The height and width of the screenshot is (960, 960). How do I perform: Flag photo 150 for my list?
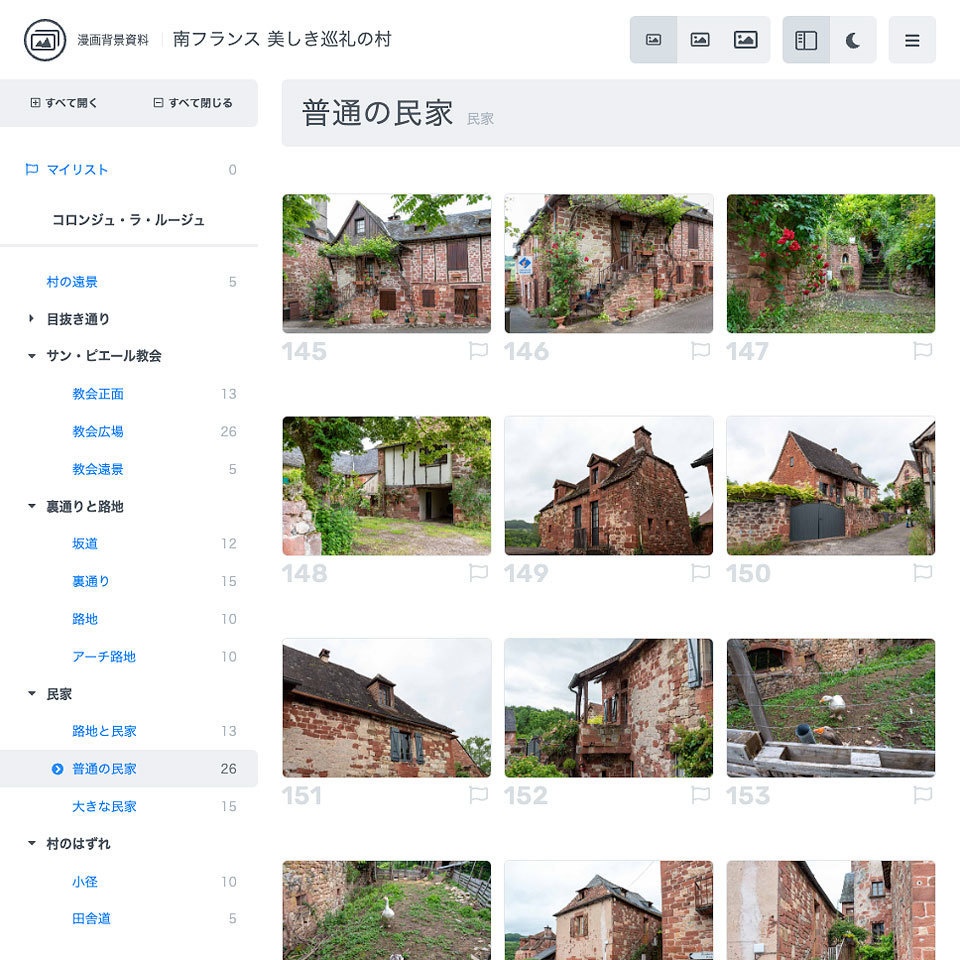(x=923, y=573)
